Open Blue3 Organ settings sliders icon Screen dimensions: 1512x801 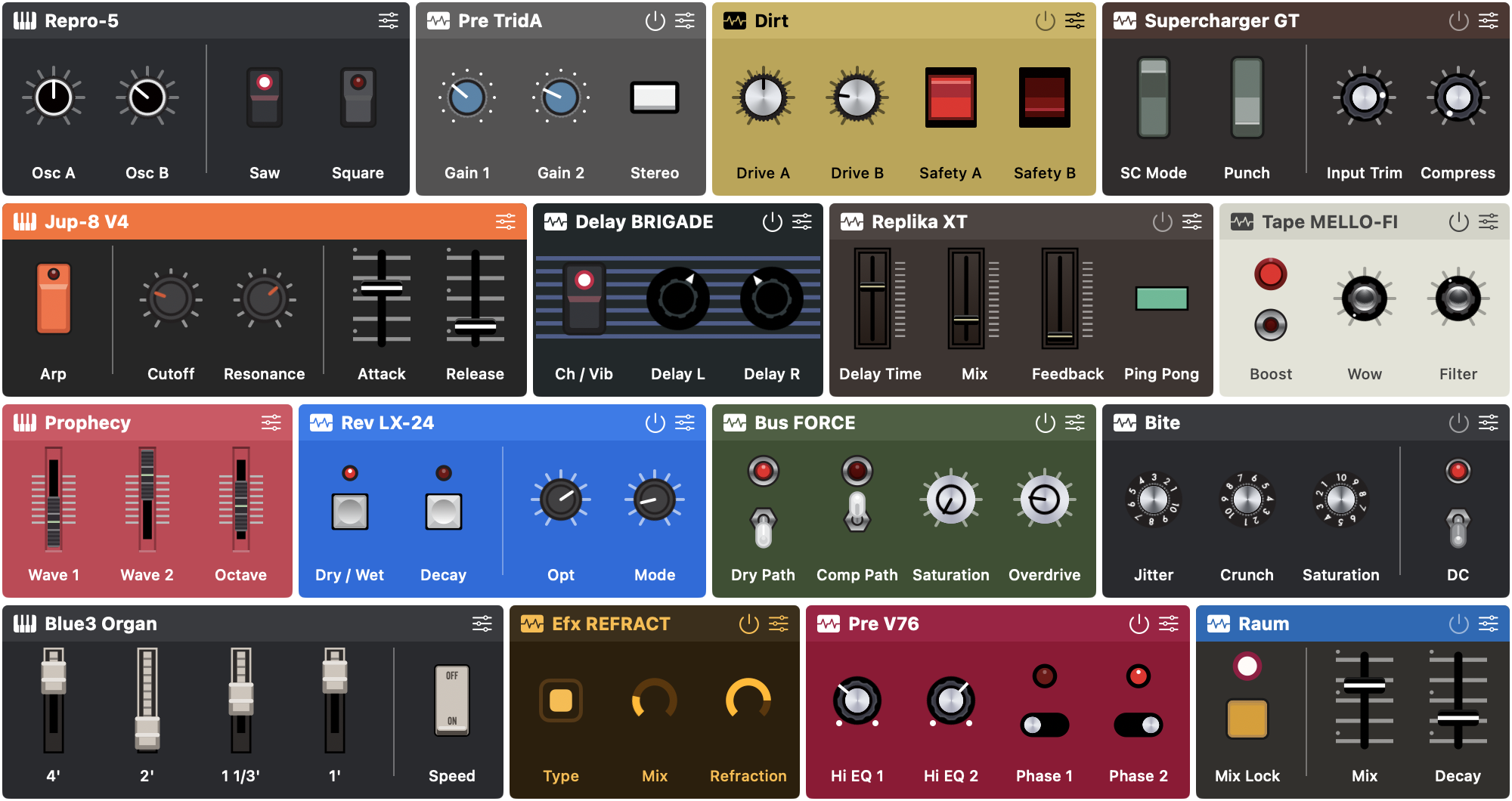pos(482,623)
